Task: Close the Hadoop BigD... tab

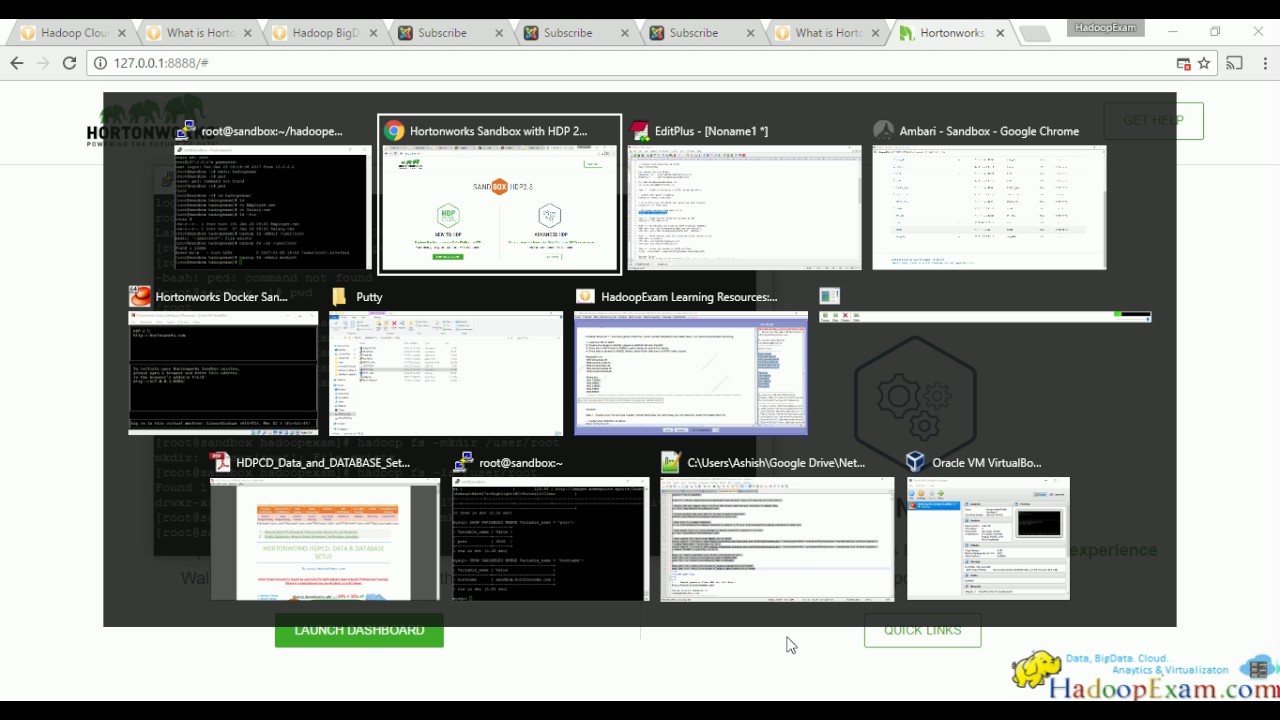Action: (373, 33)
